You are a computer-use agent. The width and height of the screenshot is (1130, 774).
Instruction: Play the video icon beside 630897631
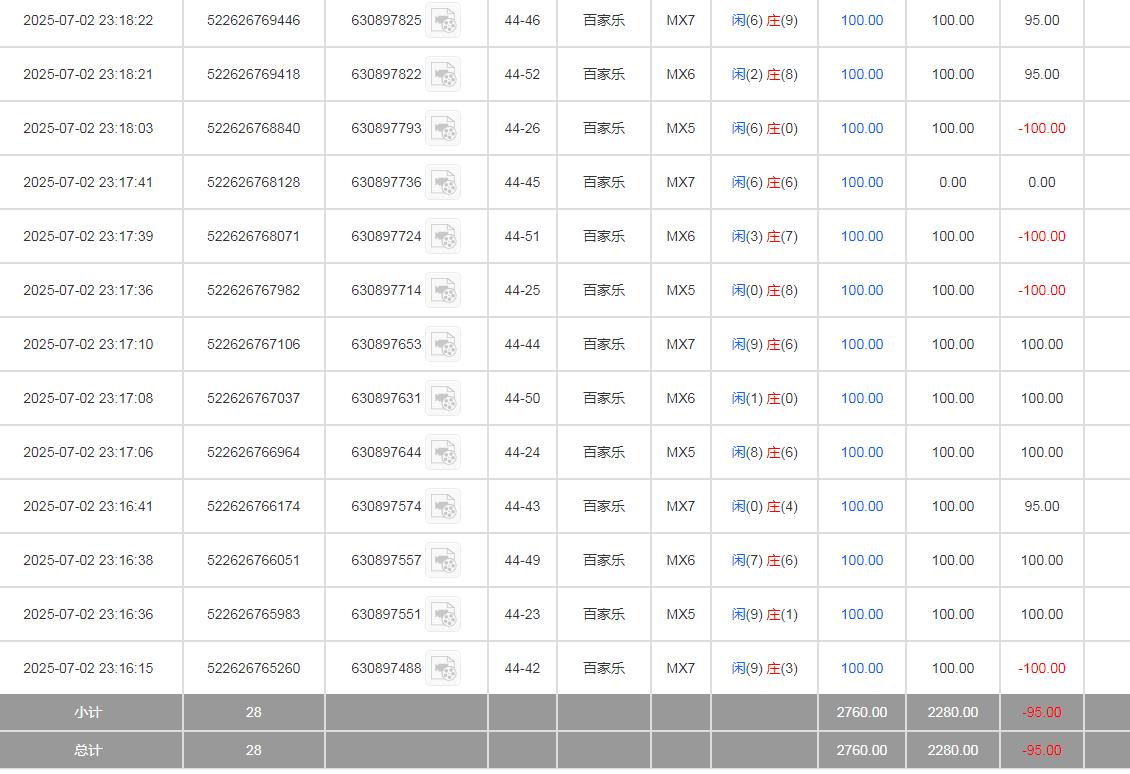pos(443,399)
